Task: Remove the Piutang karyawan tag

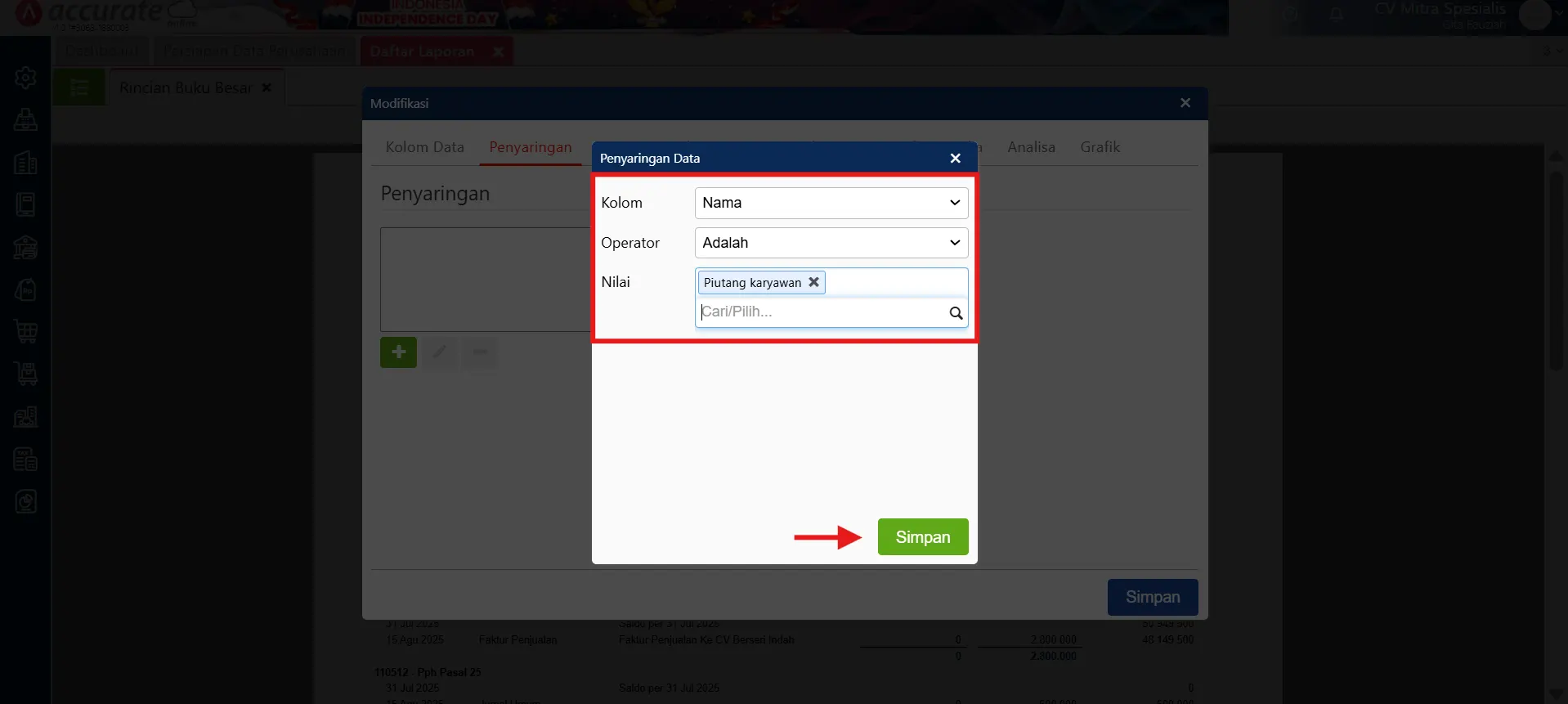Action: pos(813,282)
